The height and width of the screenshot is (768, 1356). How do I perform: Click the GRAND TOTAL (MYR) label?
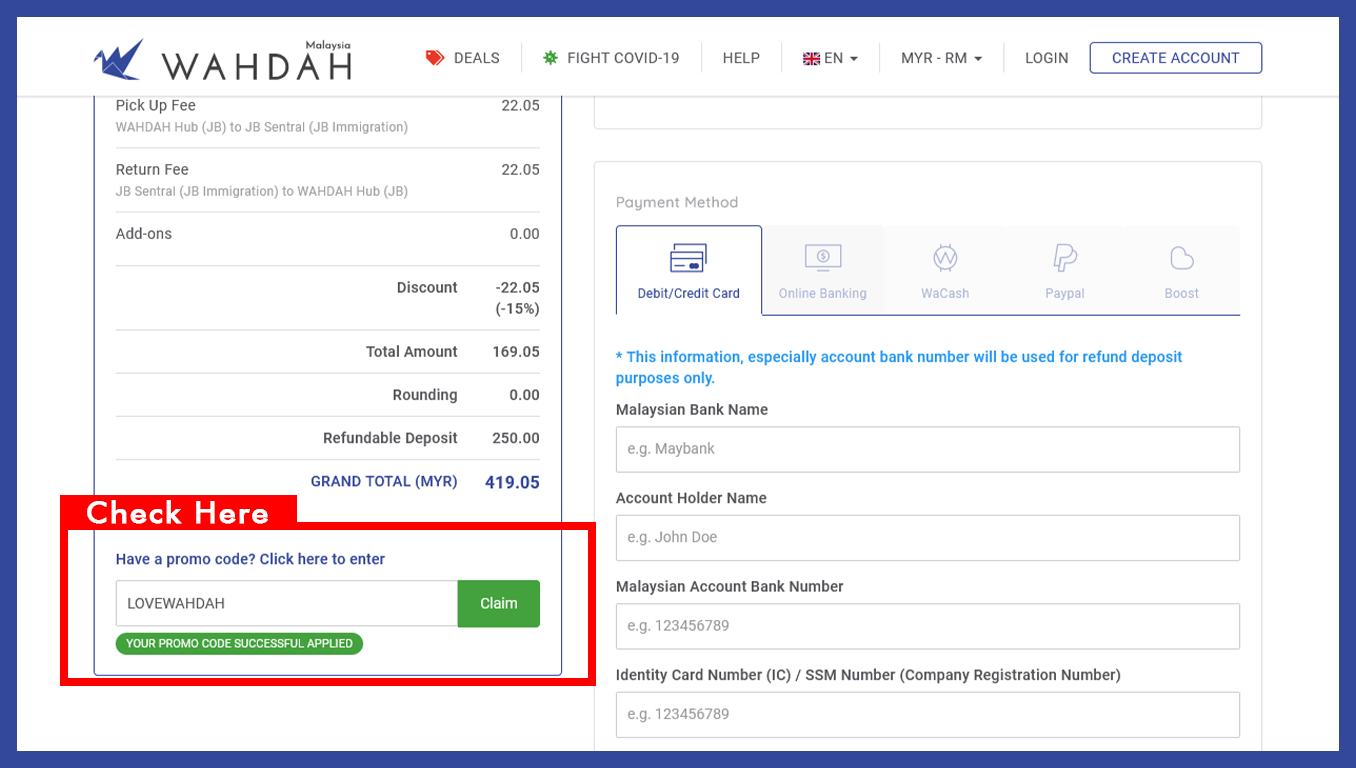pos(384,481)
